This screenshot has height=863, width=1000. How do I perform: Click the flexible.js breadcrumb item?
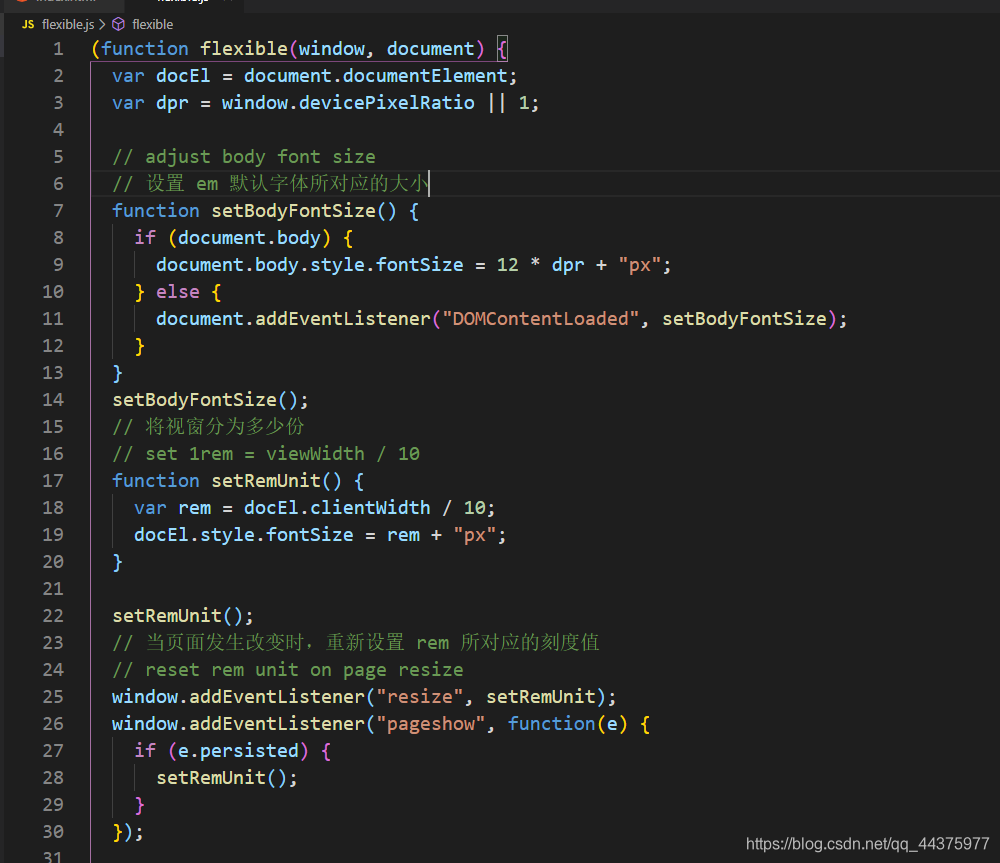click(68, 24)
